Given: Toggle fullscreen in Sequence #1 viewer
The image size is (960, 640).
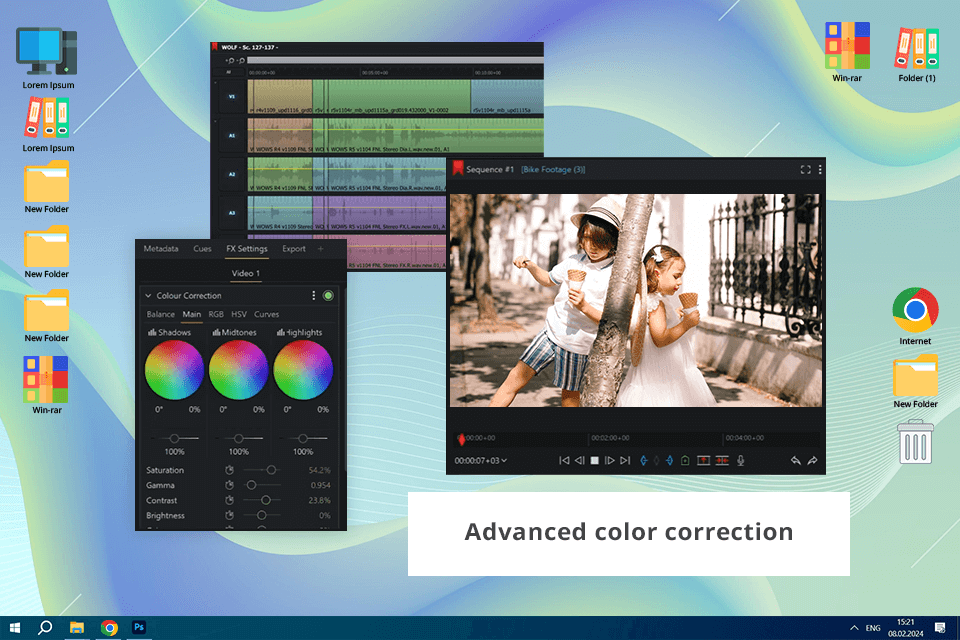Looking at the screenshot, I should pos(806,170).
